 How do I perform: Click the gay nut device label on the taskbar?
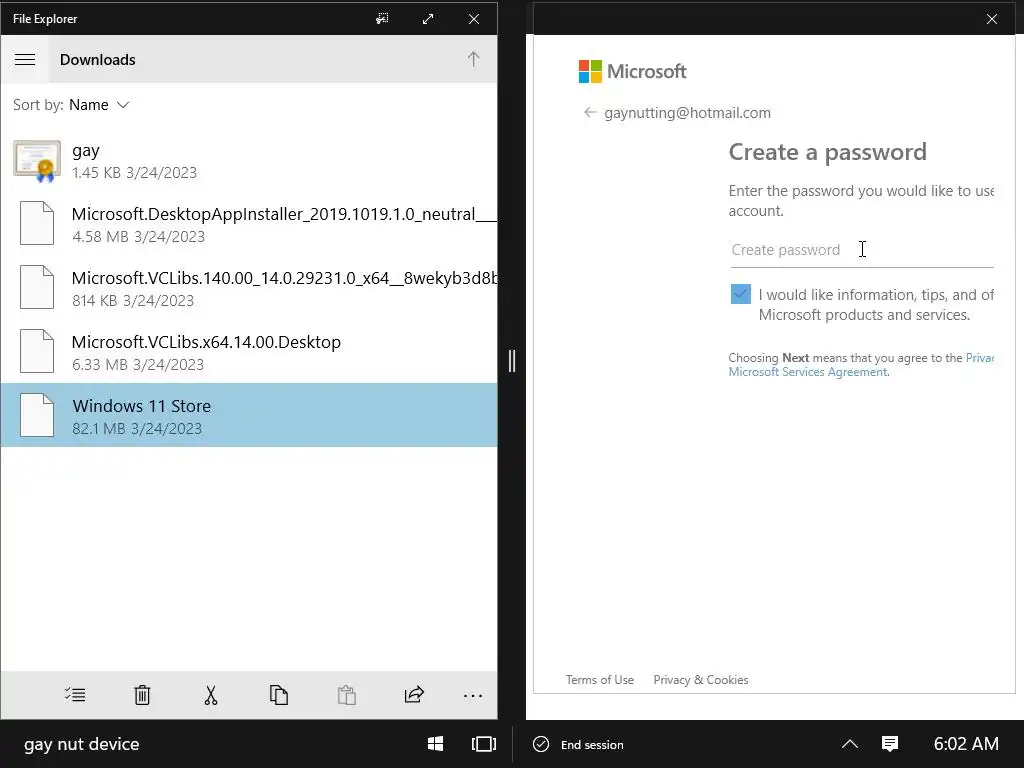pos(82,744)
